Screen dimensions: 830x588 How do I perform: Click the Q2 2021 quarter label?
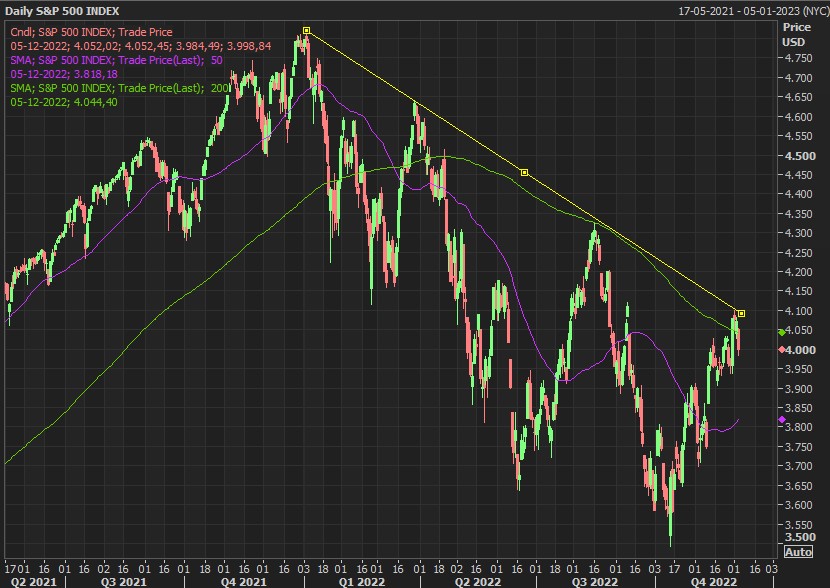[x=33, y=582]
